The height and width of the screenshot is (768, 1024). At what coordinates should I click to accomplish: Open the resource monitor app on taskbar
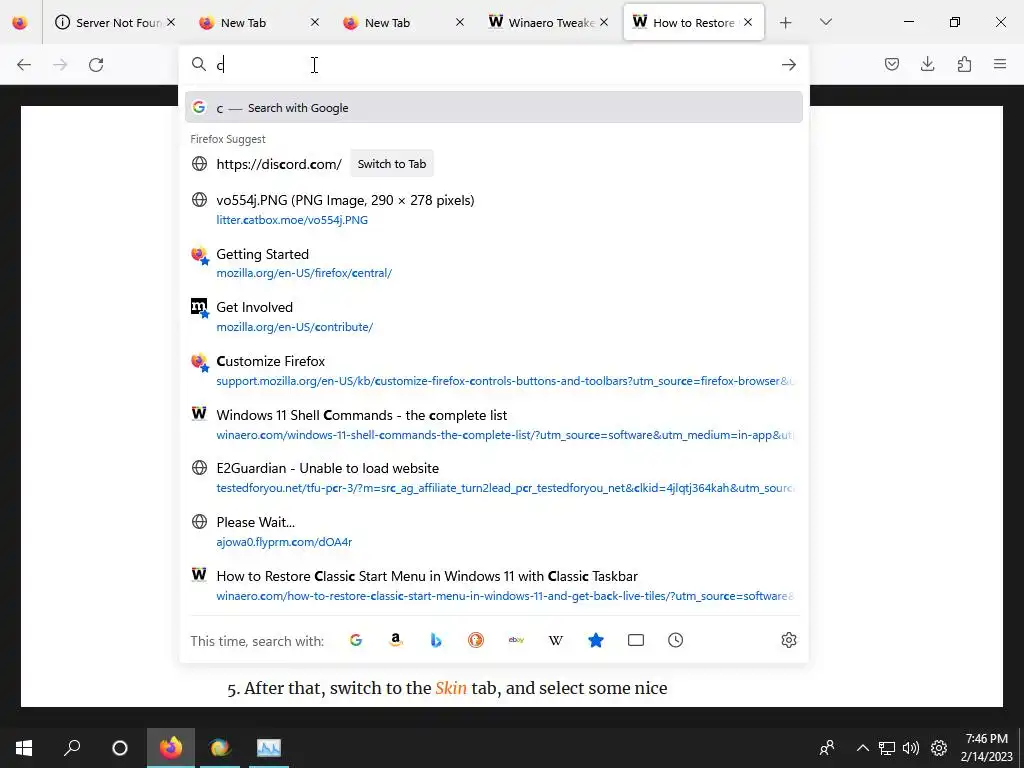[268, 748]
